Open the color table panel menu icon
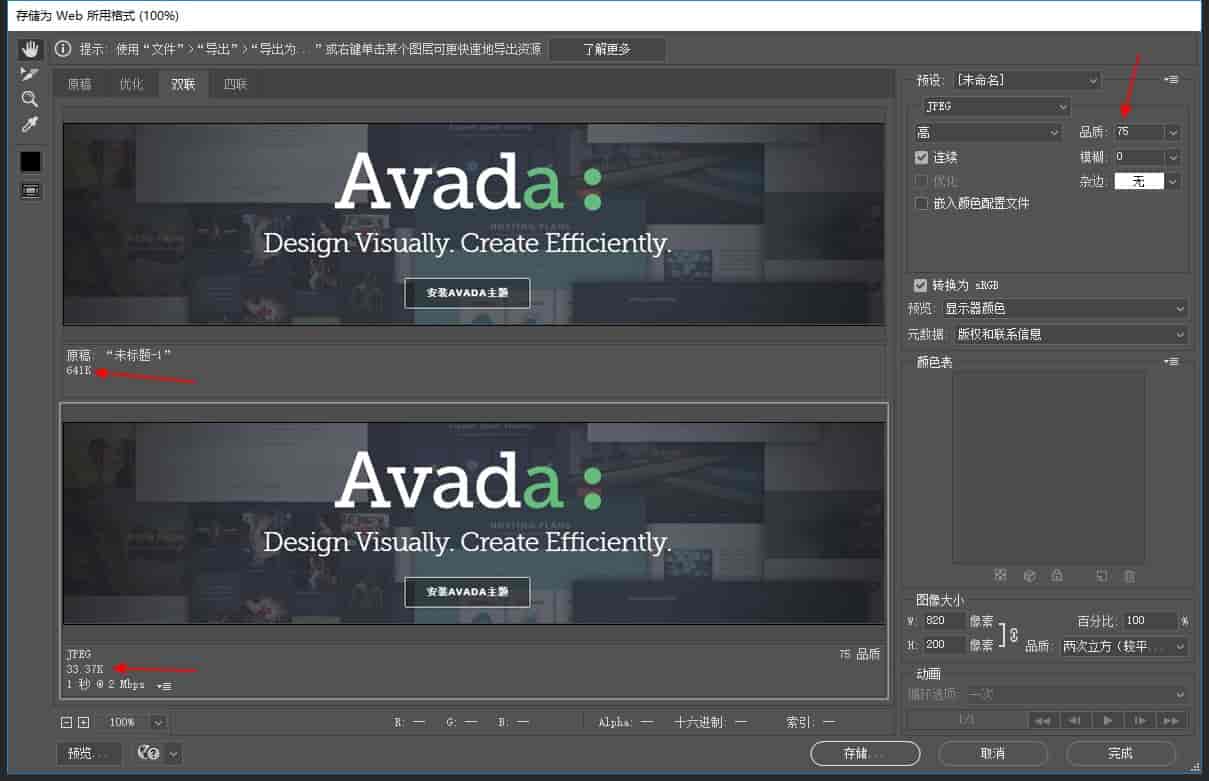 (1172, 362)
